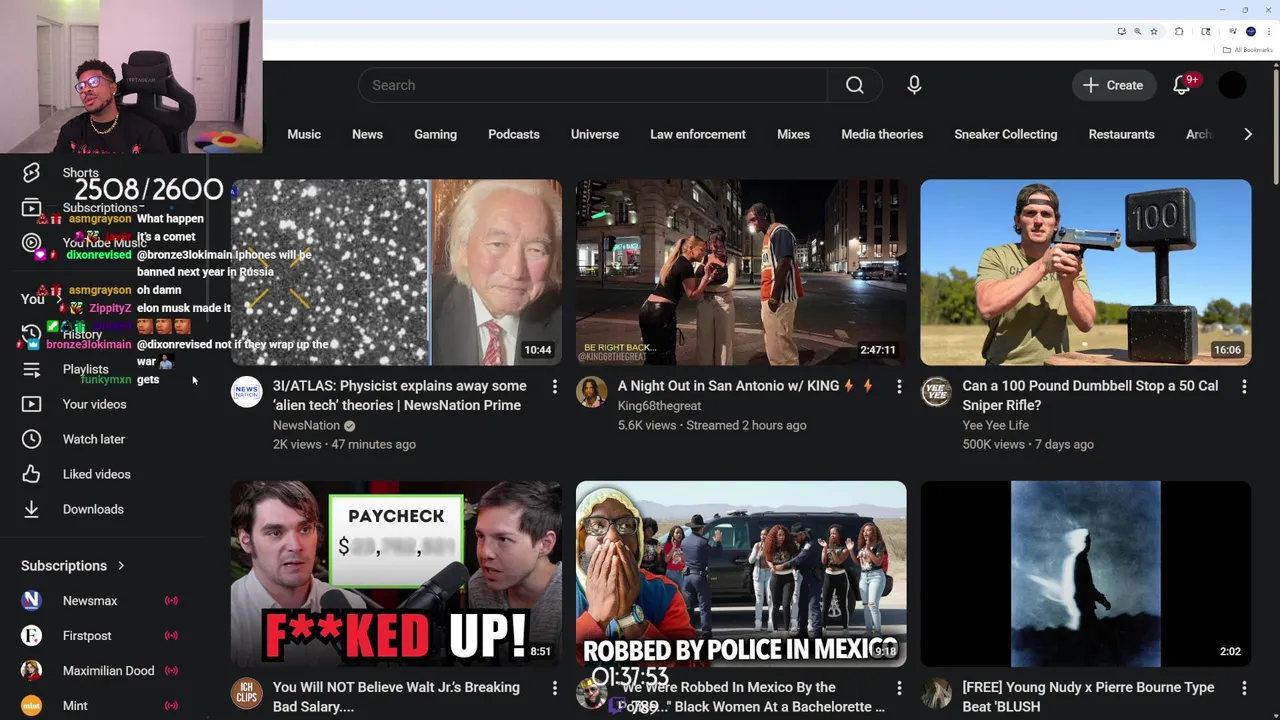The image size is (1280, 720).
Task: Click inside the YouTube search field
Action: click(x=592, y=85)
